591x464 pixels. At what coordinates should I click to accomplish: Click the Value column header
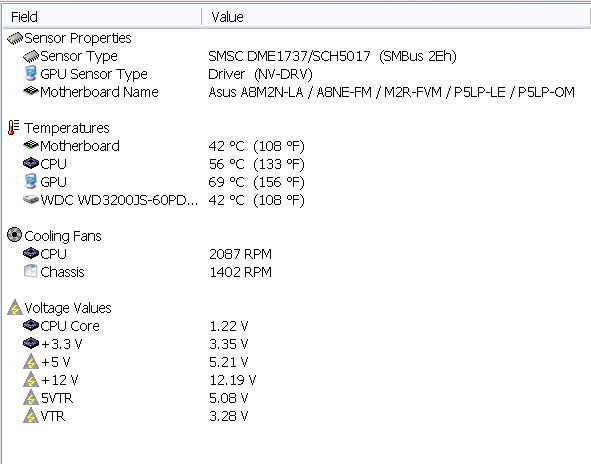coord(396,17)
